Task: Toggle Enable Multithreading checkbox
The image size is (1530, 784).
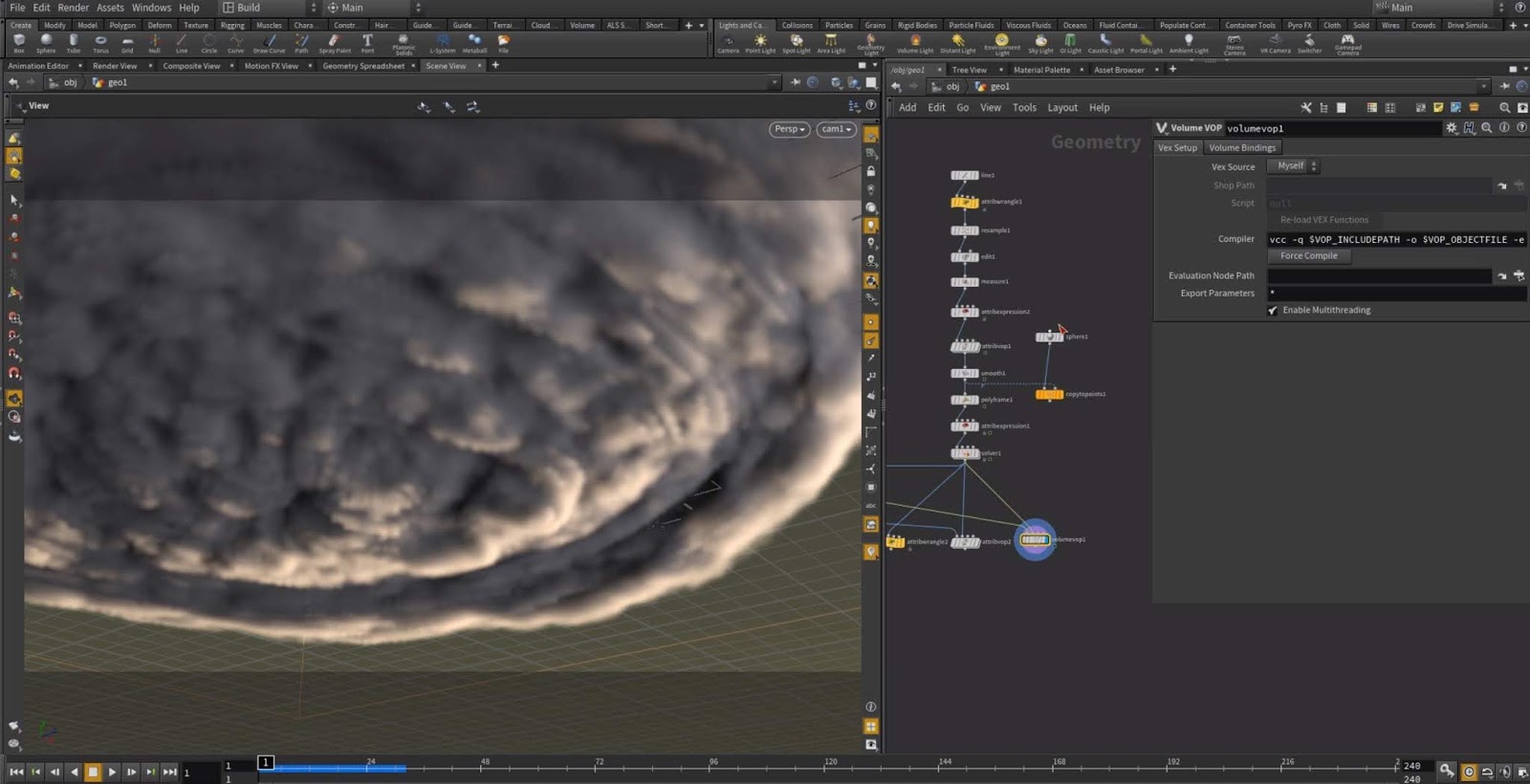Action: click(x=1273, y=311)
